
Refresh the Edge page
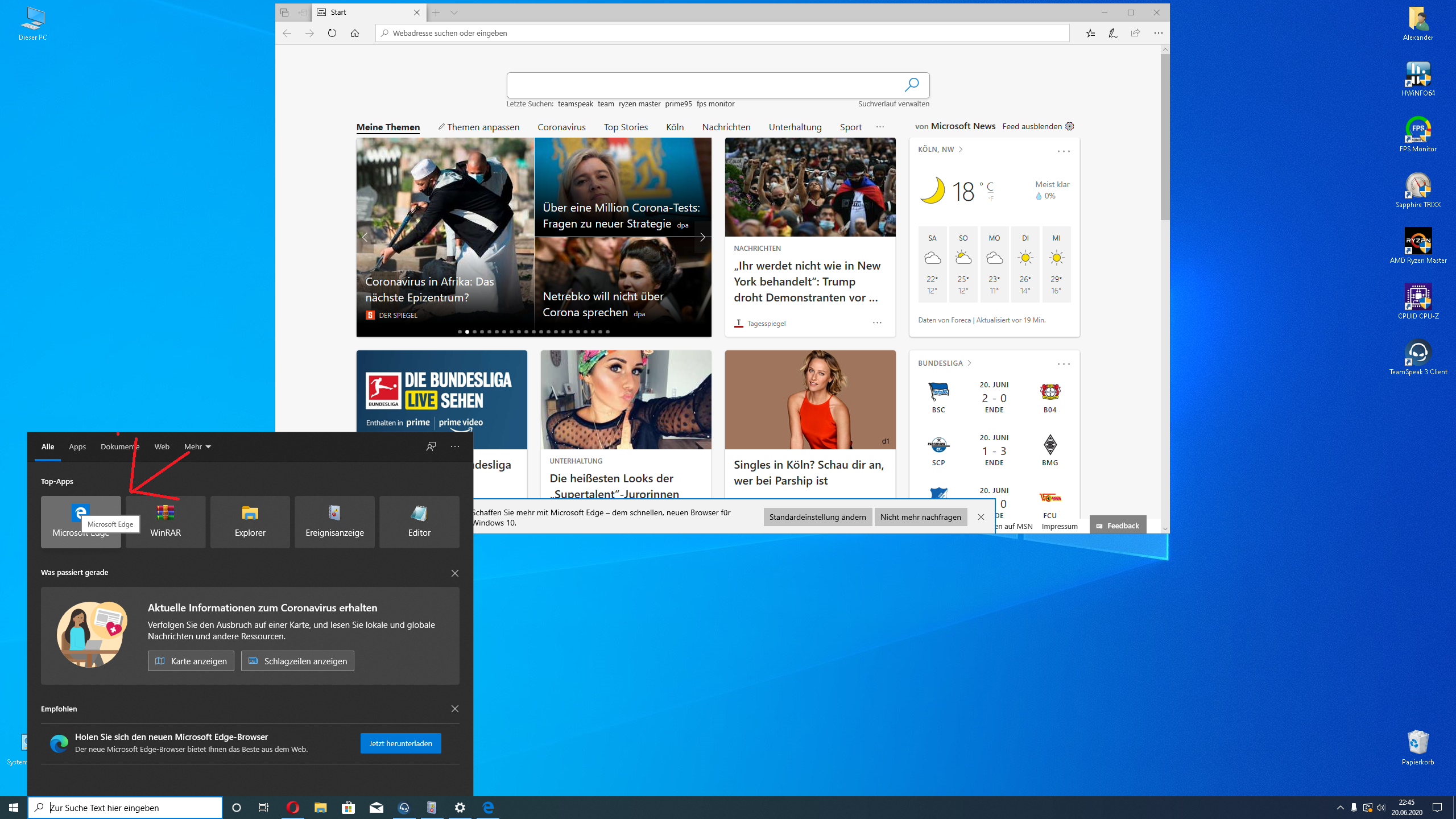(332, 33)
